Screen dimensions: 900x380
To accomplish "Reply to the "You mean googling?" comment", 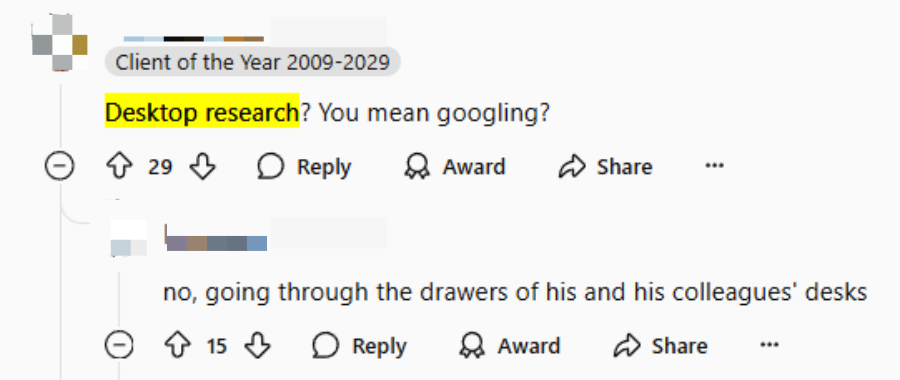I will pyautogui.click(x=304, y=167).
